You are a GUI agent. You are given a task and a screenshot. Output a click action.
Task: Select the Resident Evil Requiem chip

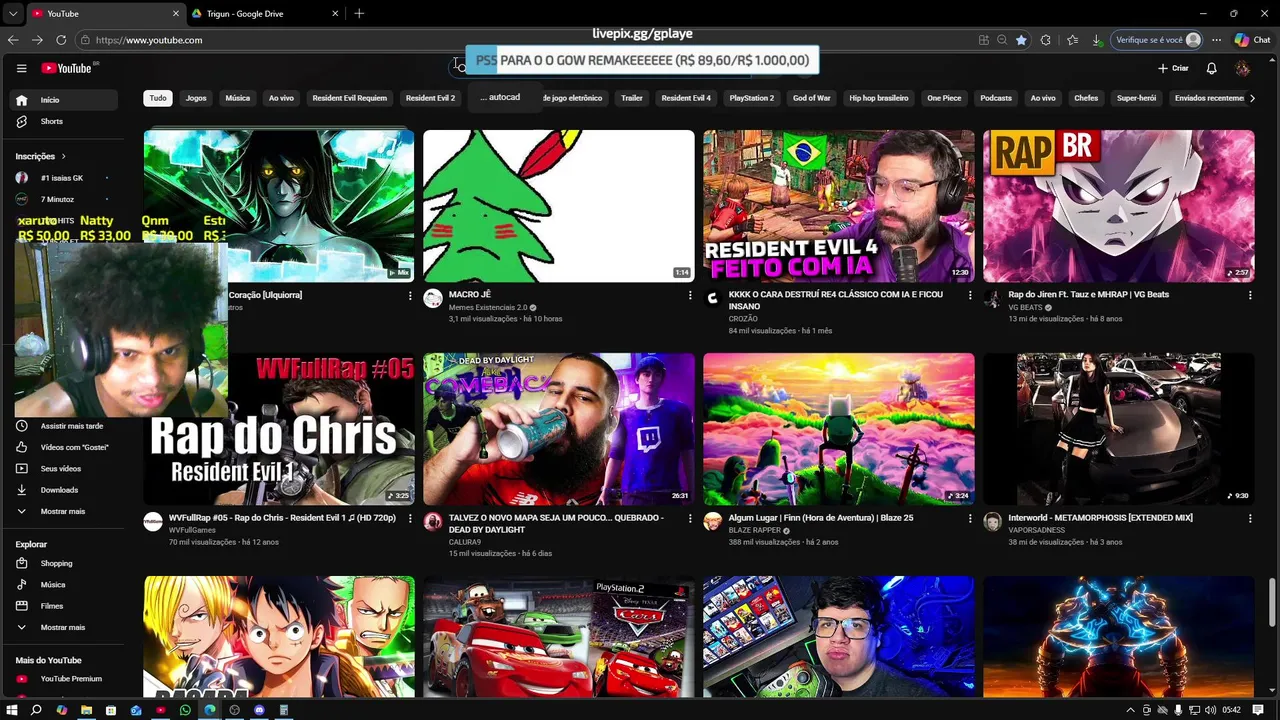[x=349, y=98]
